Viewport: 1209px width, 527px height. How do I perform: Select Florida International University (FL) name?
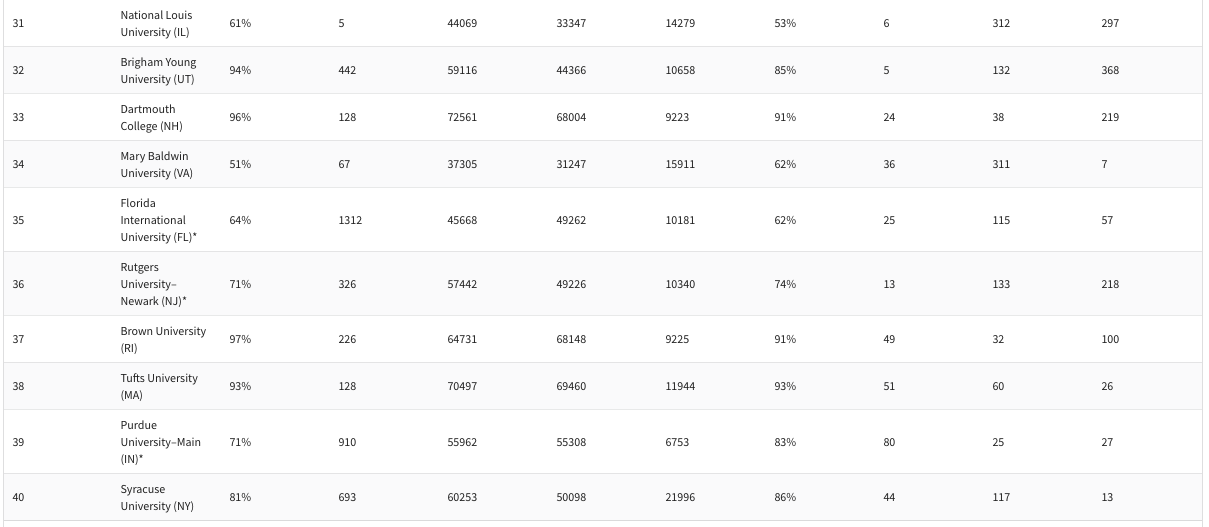pyautogui.click(x=153, y=220)
